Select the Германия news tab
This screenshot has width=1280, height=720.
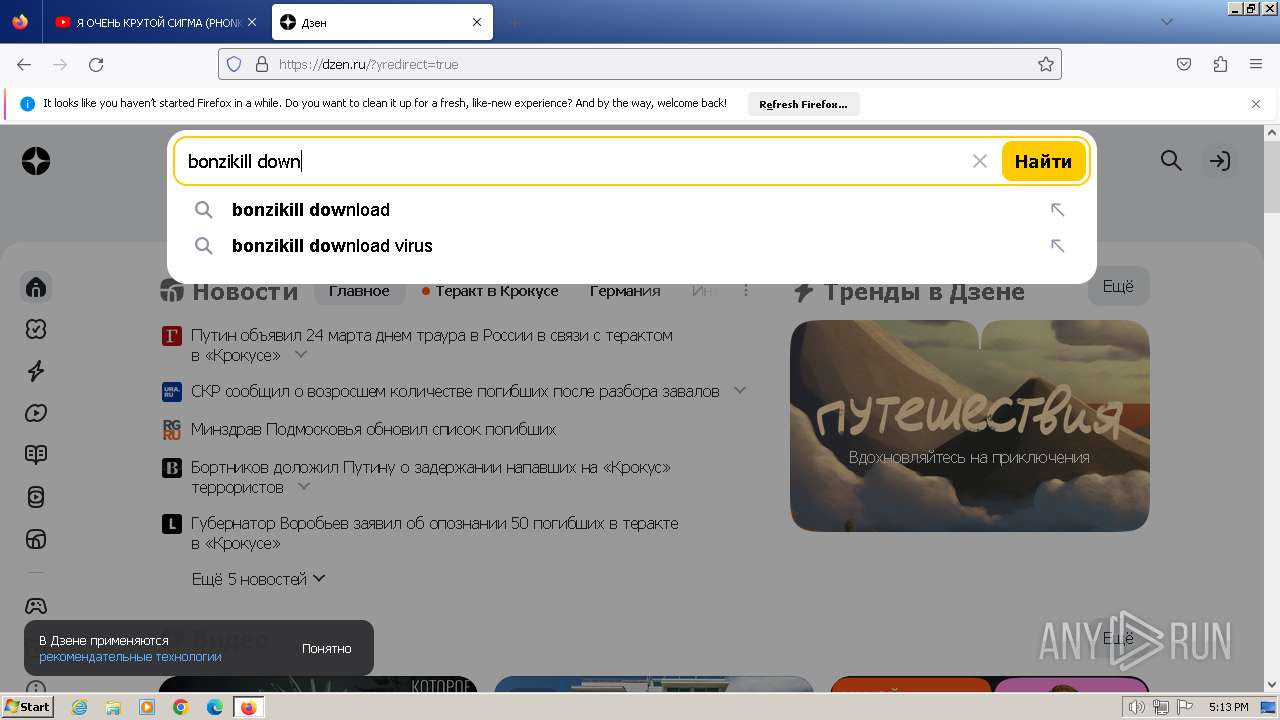coord(625,291)
